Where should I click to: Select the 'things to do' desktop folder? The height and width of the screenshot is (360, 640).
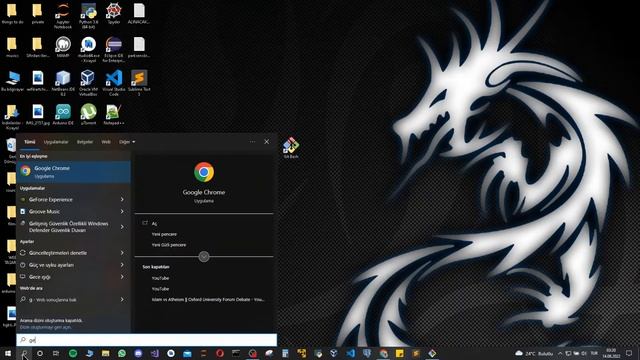(x=12, y=13)
